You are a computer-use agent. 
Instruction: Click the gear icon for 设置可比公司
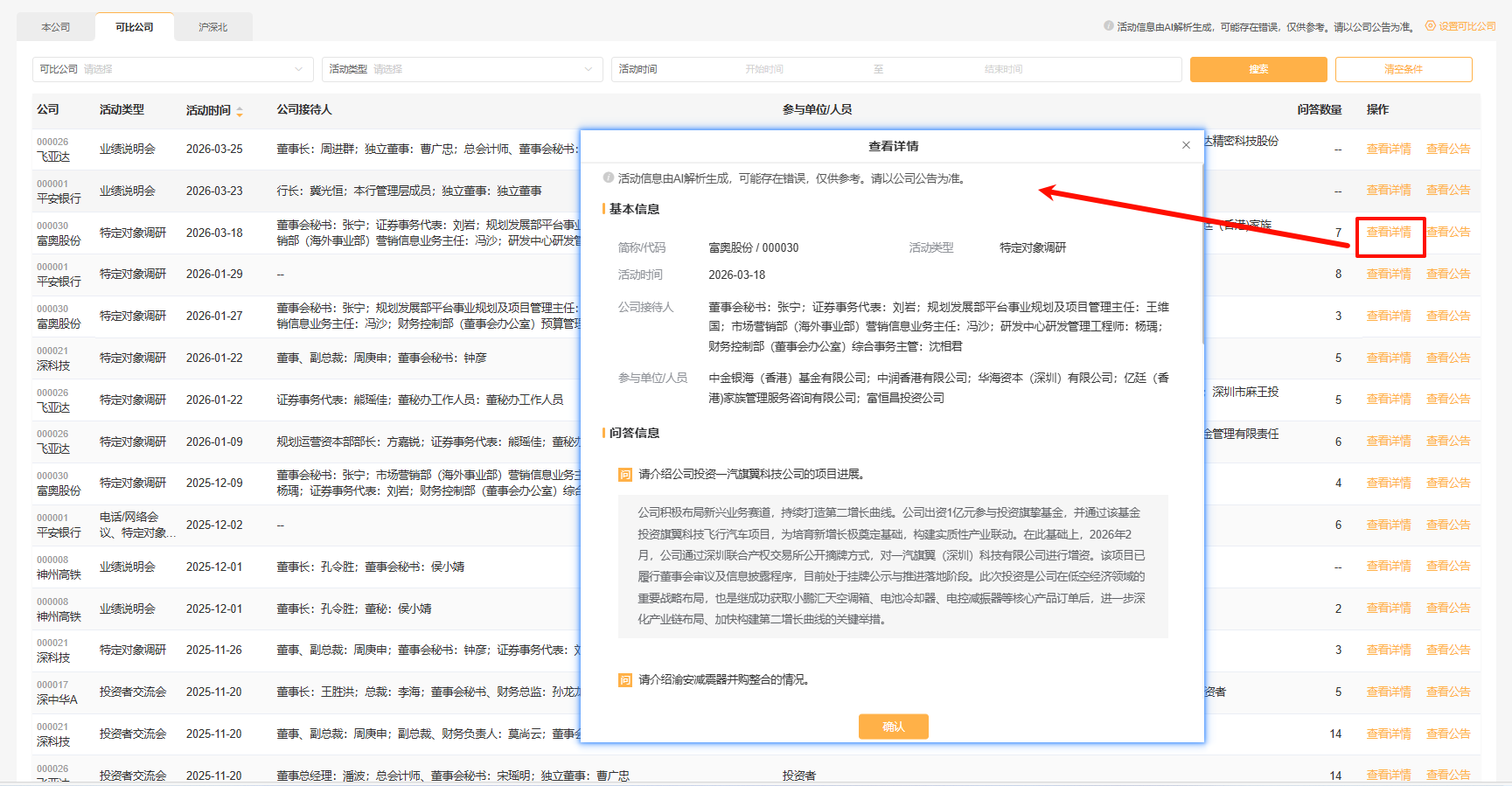(x=1431, y=26)
